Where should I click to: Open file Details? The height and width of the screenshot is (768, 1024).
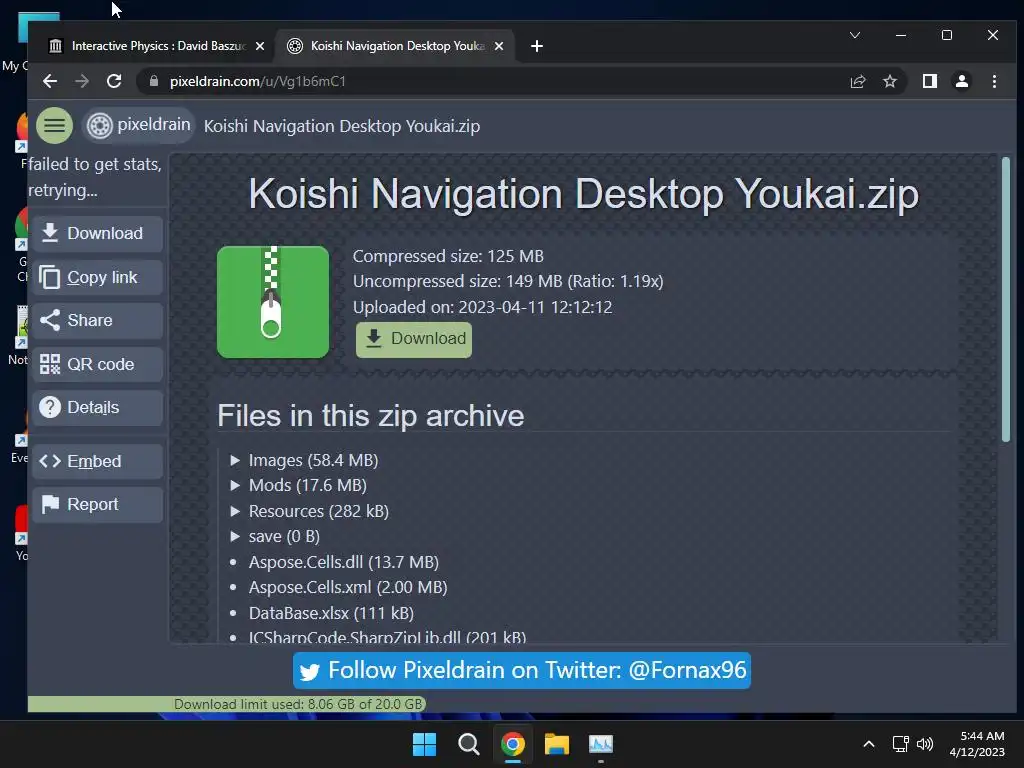pyautogui.click(x=97, y=408)
